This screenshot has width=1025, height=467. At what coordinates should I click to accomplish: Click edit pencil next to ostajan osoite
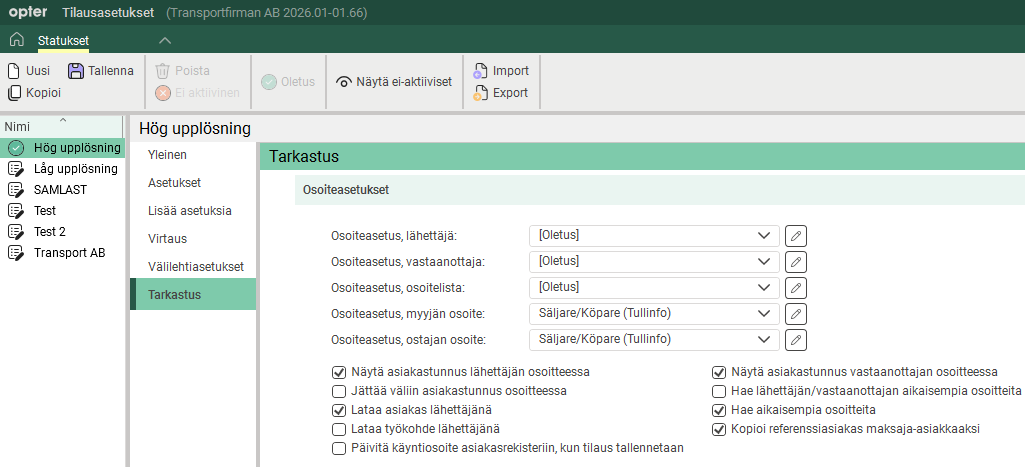795,340
